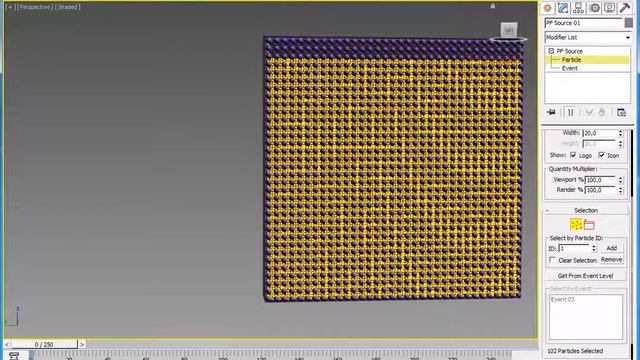Open Mini Curve Editor icon by timeline
This screenshot has height=360, width=640.
(13, 356)
